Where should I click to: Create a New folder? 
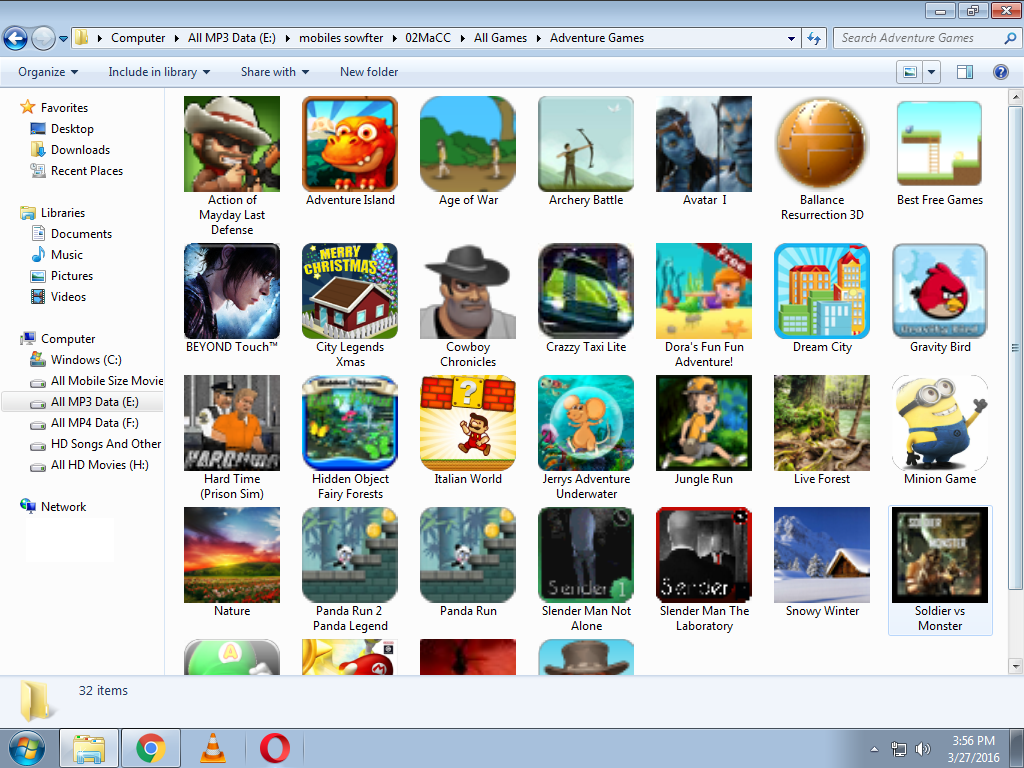[369, 72]
